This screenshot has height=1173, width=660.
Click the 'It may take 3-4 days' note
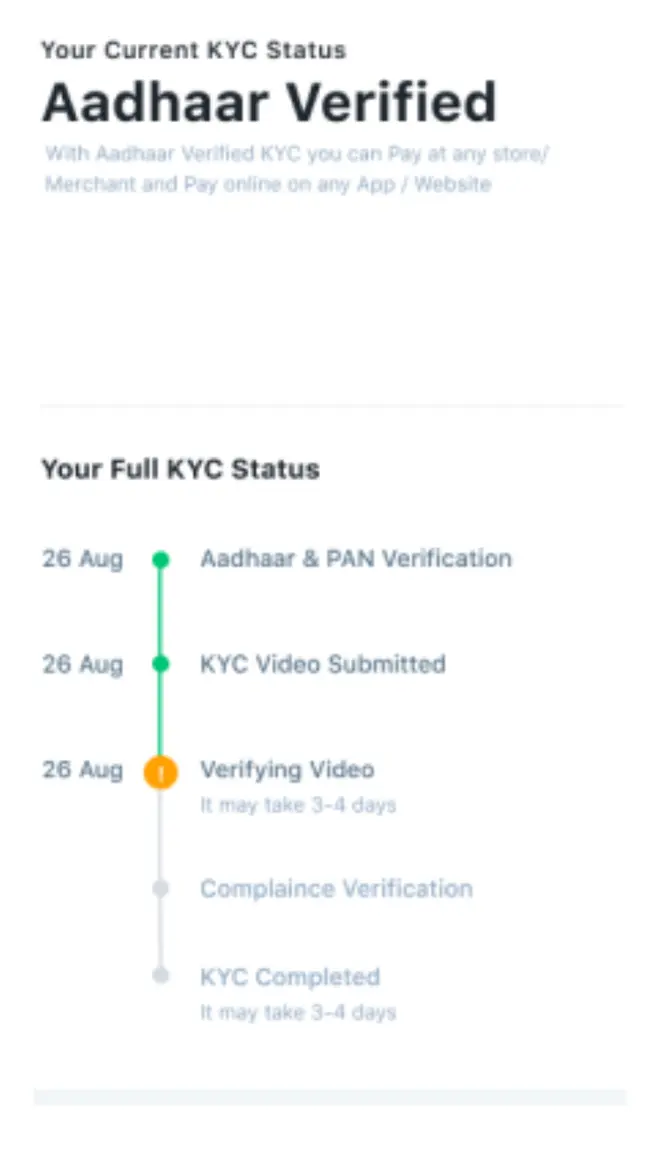click(299, 805)
